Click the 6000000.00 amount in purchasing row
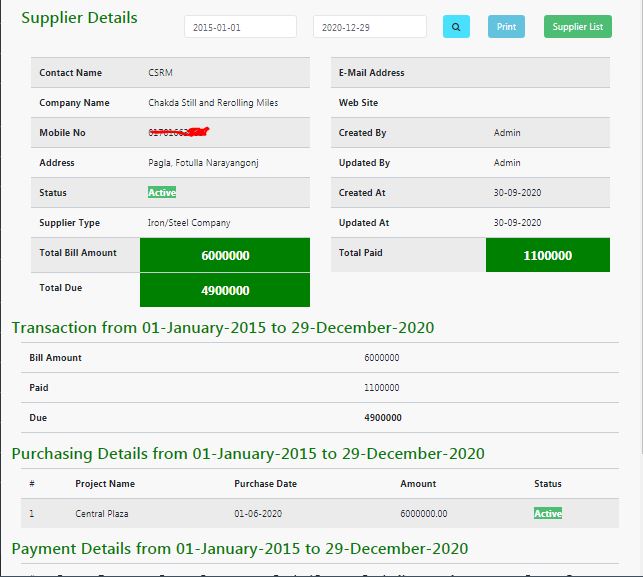Image resolution: width=643 pixels, height=577 pixels. (424, 513)
